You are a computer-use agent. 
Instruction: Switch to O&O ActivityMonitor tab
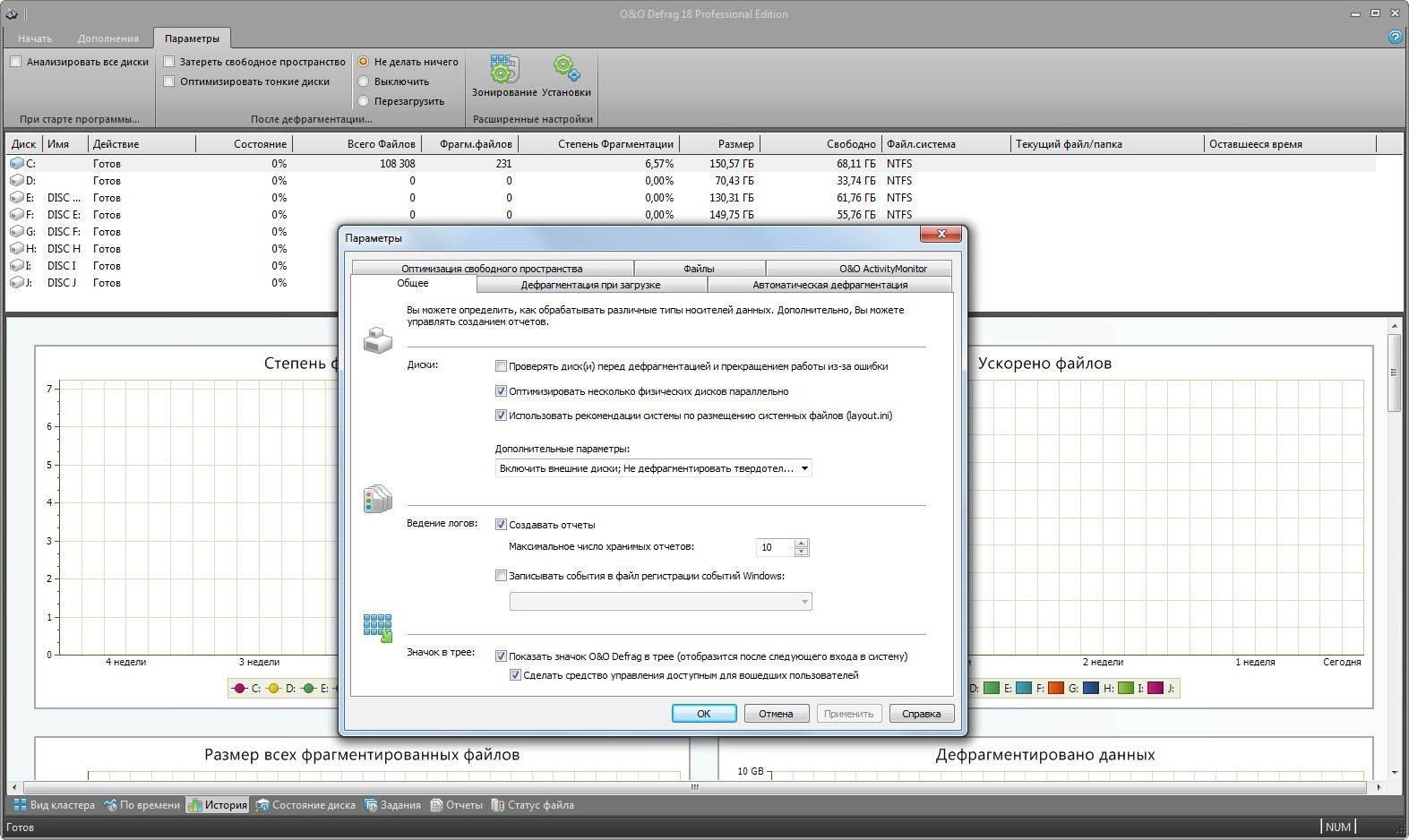point(858,269)
